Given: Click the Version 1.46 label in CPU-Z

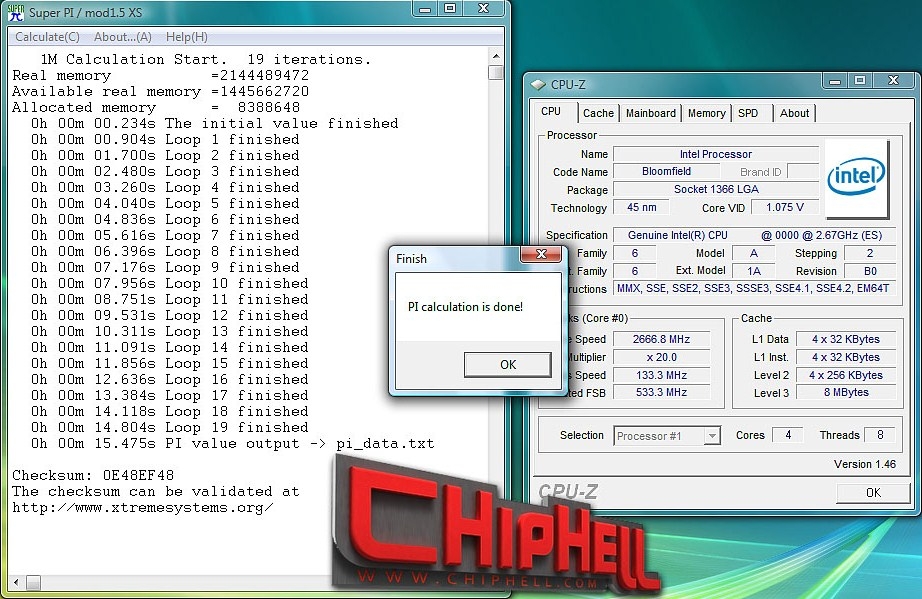Looking at the screenshot, I should click(864, 464).
